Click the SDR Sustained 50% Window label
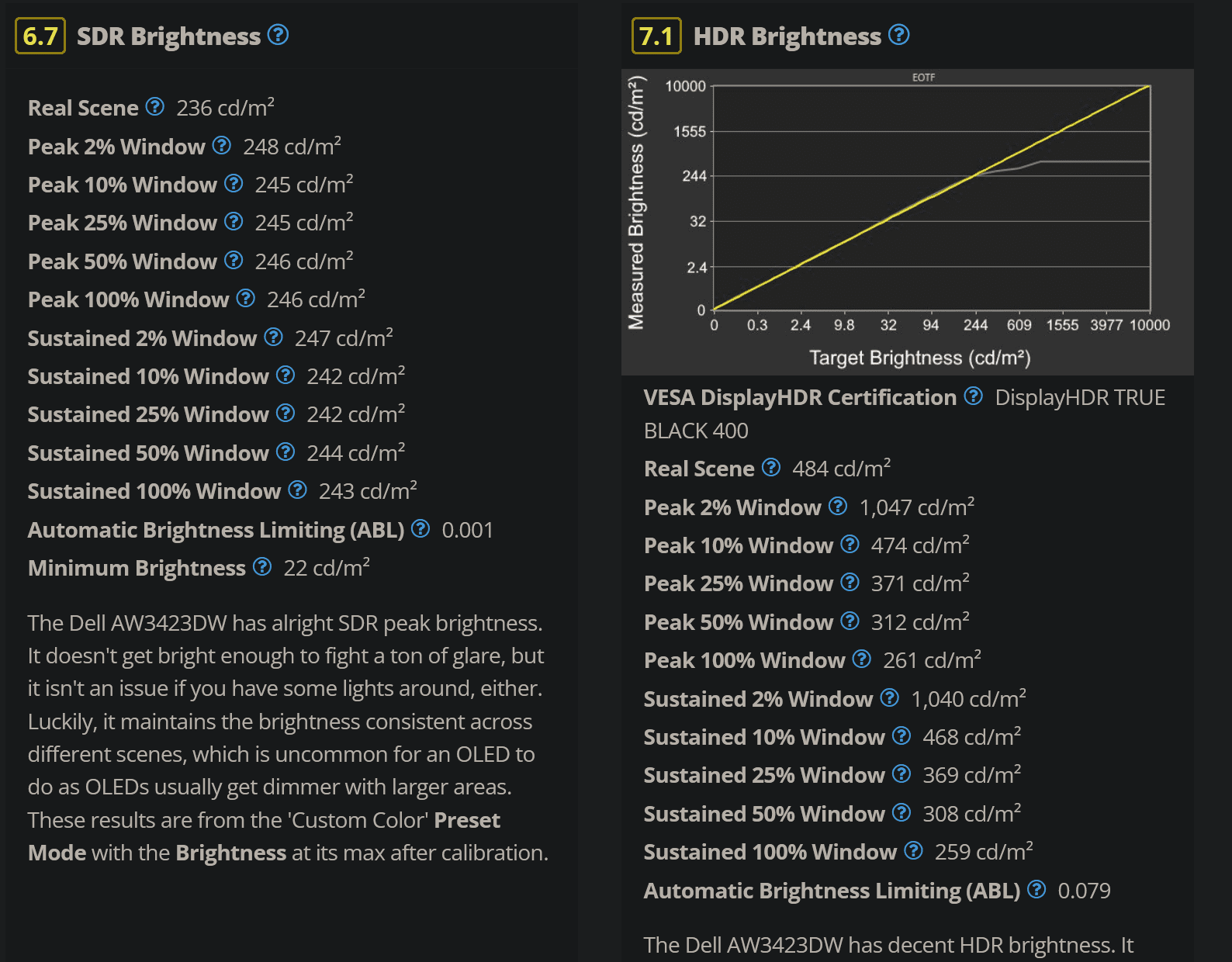This screenshot has width=1232, height=962. coord(148,453)
